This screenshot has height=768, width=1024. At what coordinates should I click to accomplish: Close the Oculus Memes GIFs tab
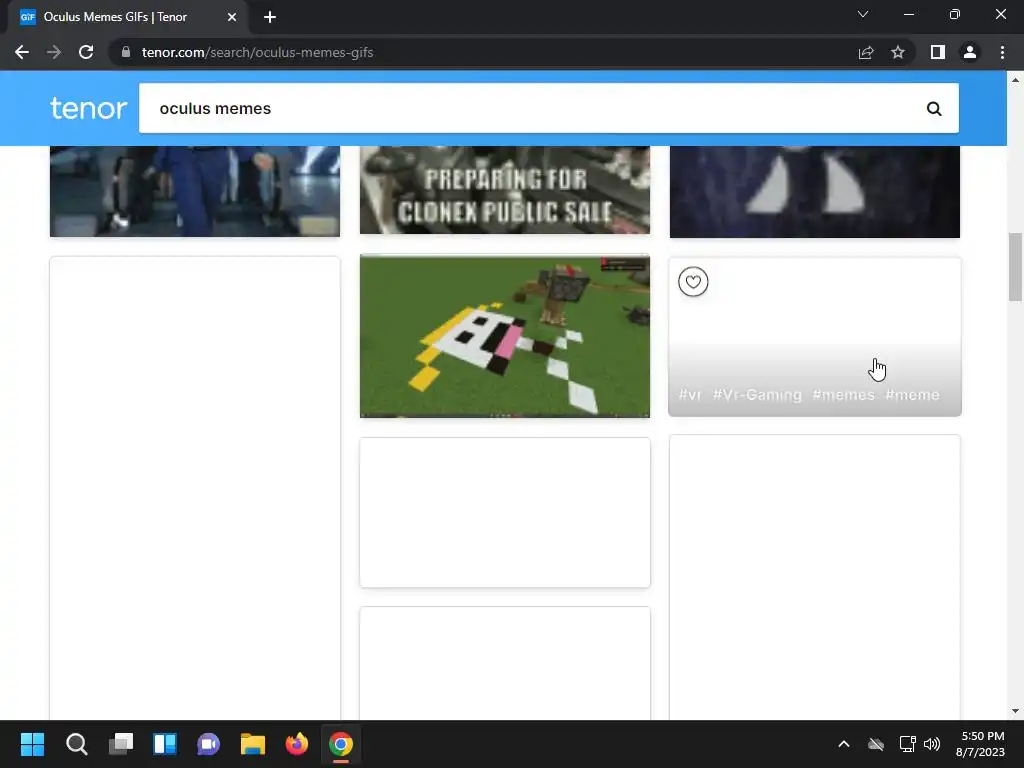tap(232, 17)
